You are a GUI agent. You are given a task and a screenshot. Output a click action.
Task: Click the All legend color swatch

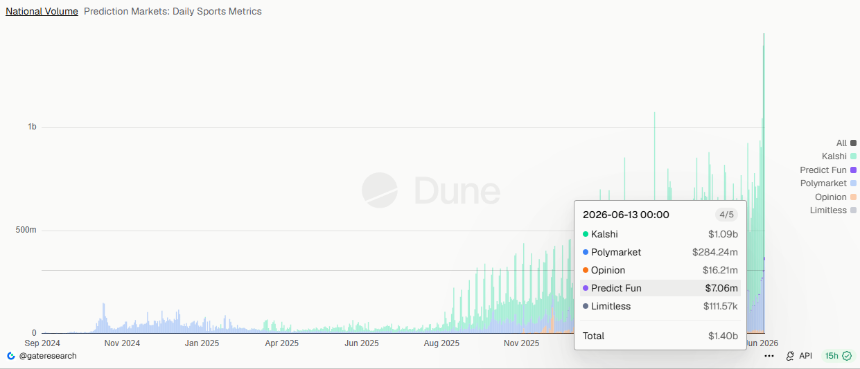[x=853, y=143]
